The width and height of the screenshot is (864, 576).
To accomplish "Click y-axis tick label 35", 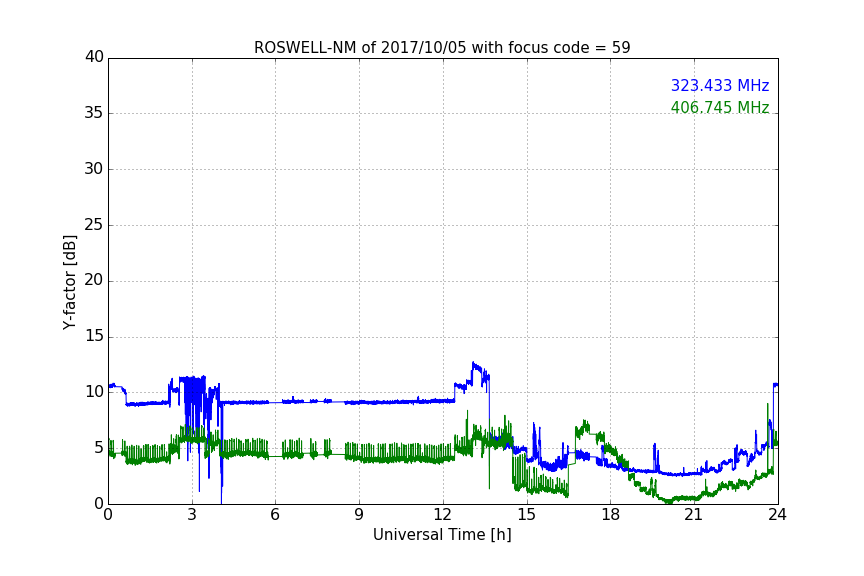I will [94, 113].
